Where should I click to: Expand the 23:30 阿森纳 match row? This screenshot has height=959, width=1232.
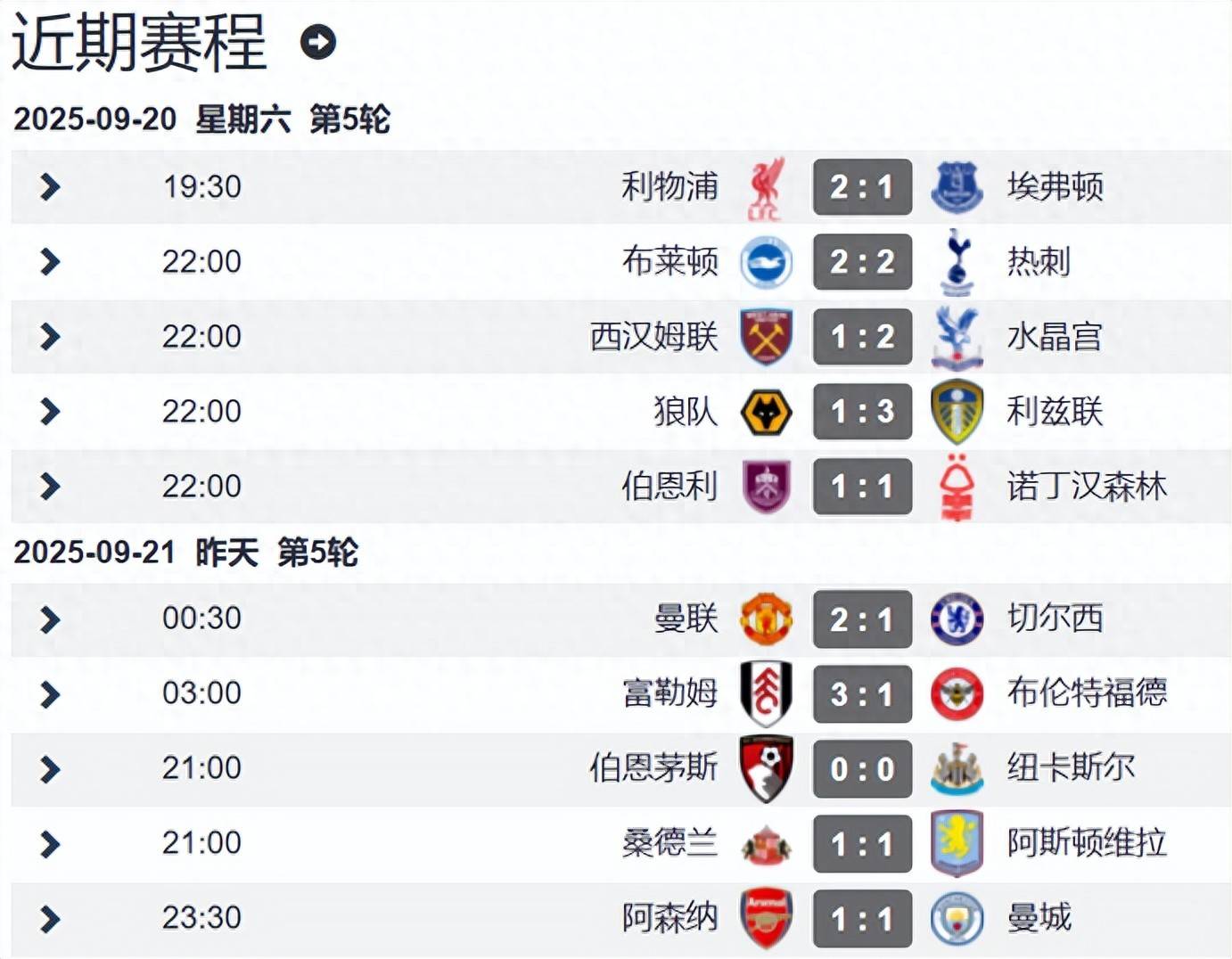[51, 918]
